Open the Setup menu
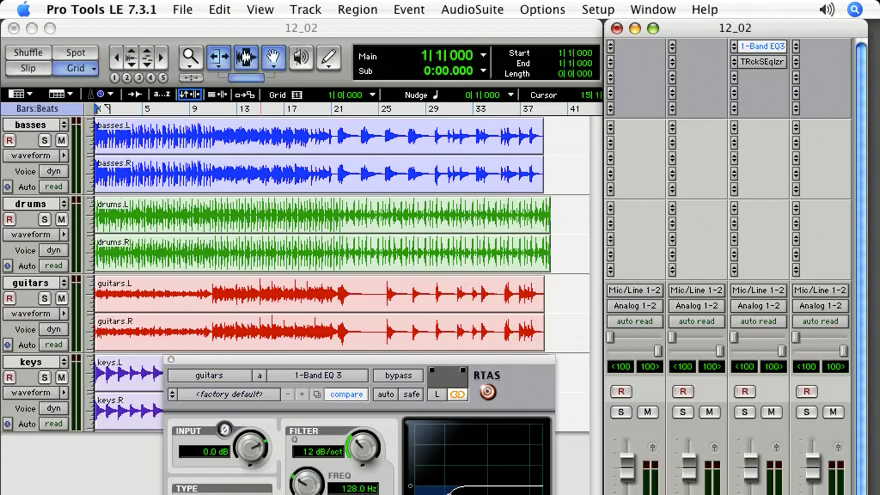 (x=598, y=10)
